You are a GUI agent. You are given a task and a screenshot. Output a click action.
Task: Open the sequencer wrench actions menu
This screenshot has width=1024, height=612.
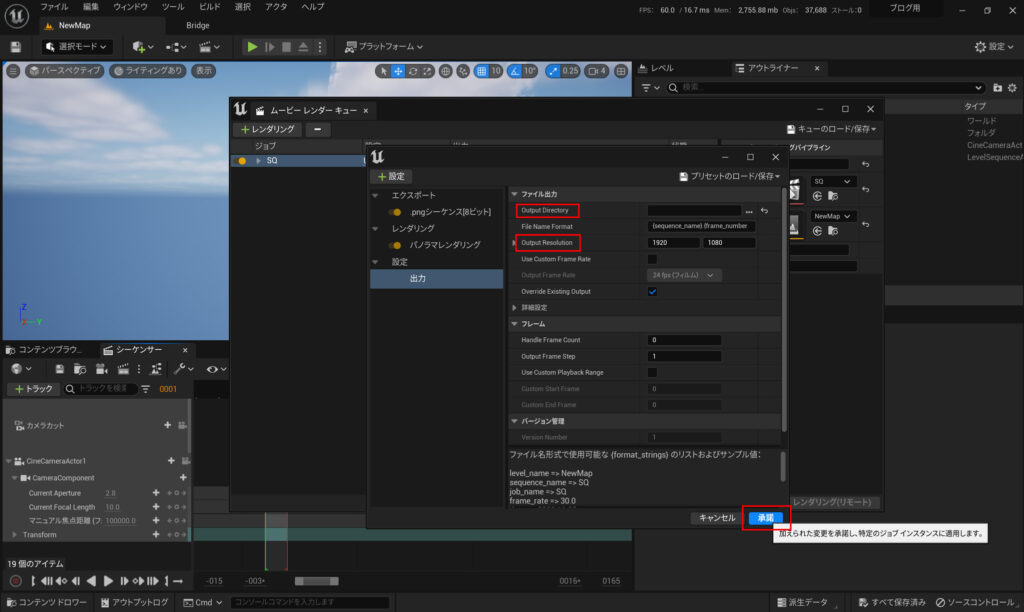pos(187,369)
